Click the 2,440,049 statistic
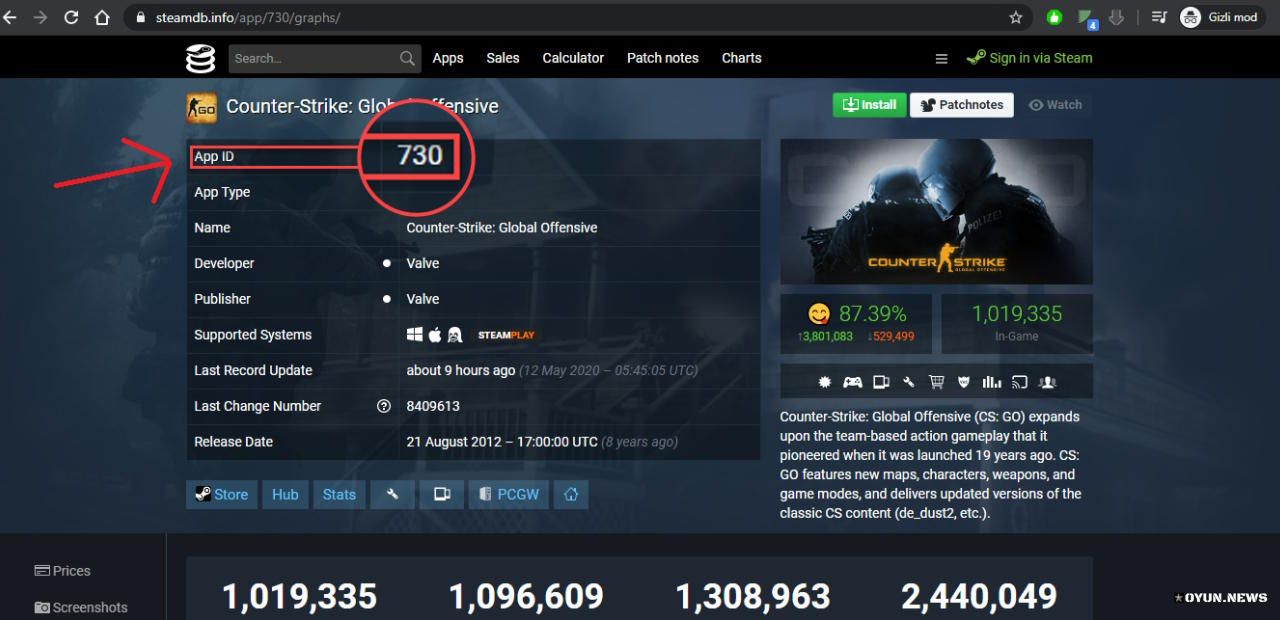Image resolution: width=1280 pixels, height=620 pixels. click(x=979, y=597)
